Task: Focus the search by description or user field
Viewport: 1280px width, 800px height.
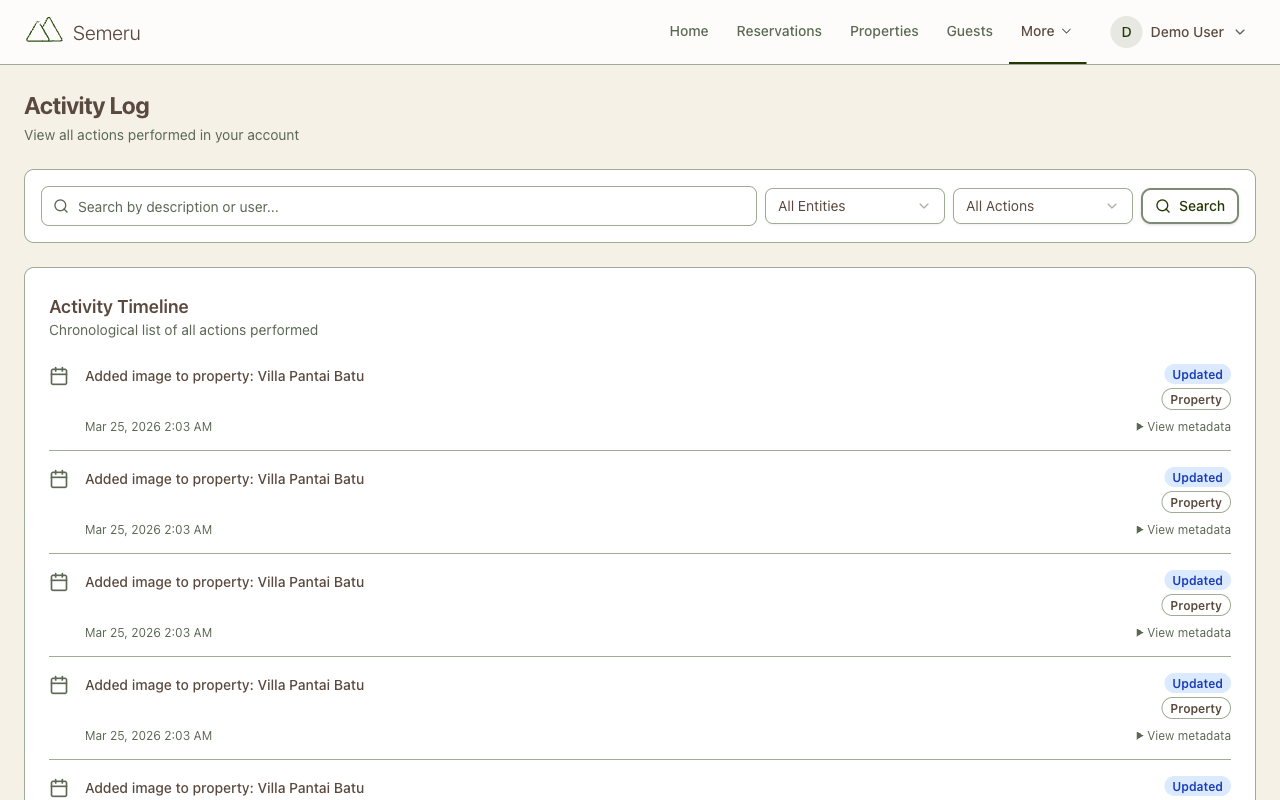Action: click(x=399, y=206)
